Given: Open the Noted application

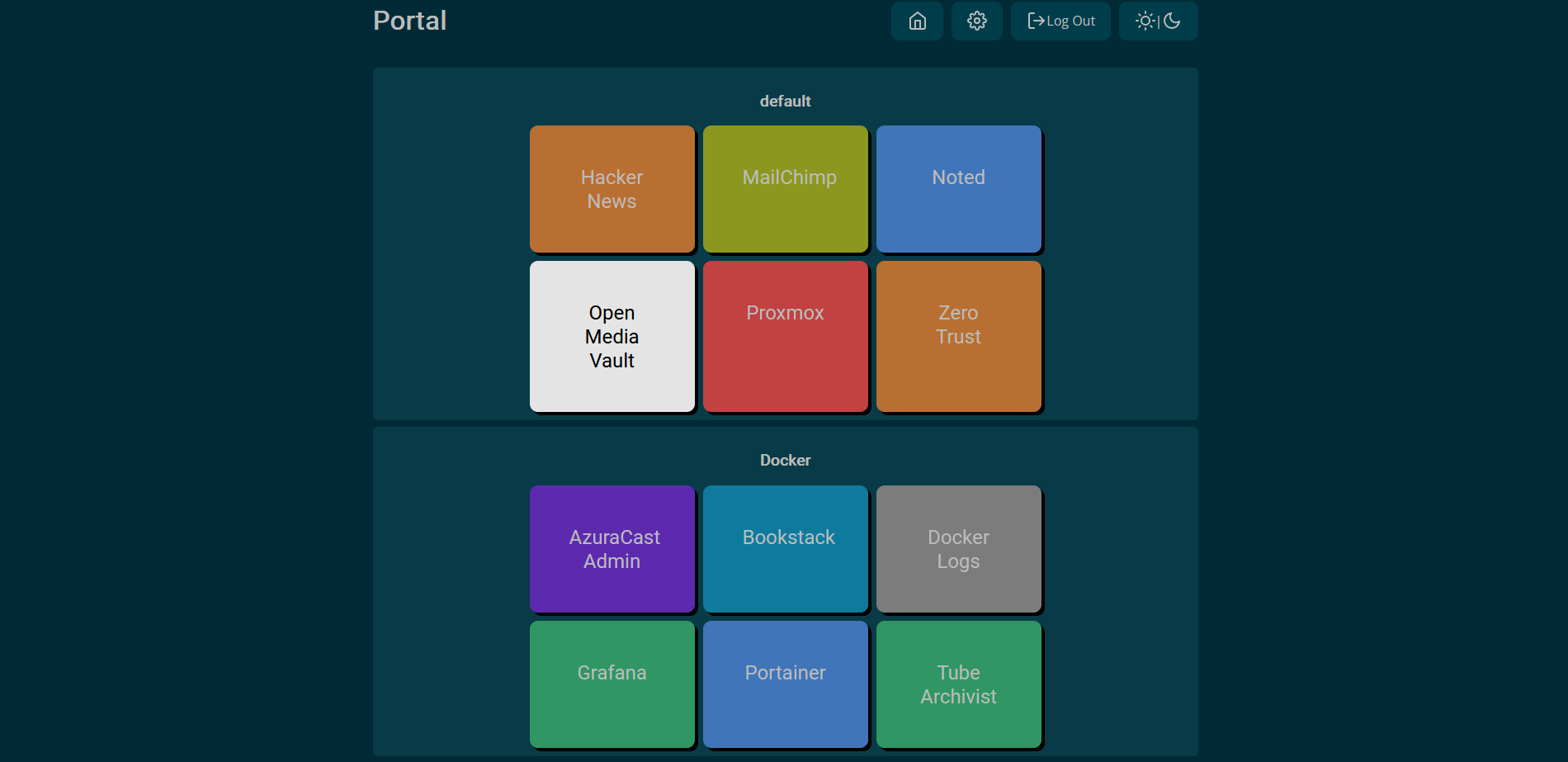Looking at the screenshot, I should [958, 188].
